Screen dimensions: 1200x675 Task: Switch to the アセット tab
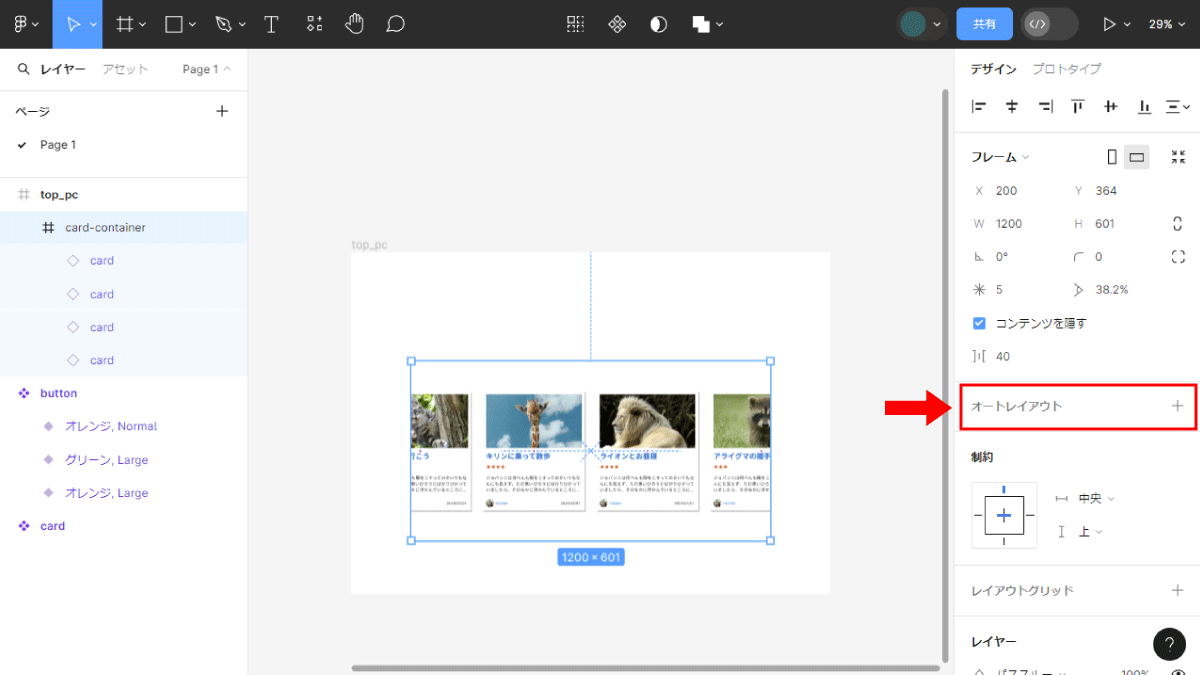tap(125, 69)
